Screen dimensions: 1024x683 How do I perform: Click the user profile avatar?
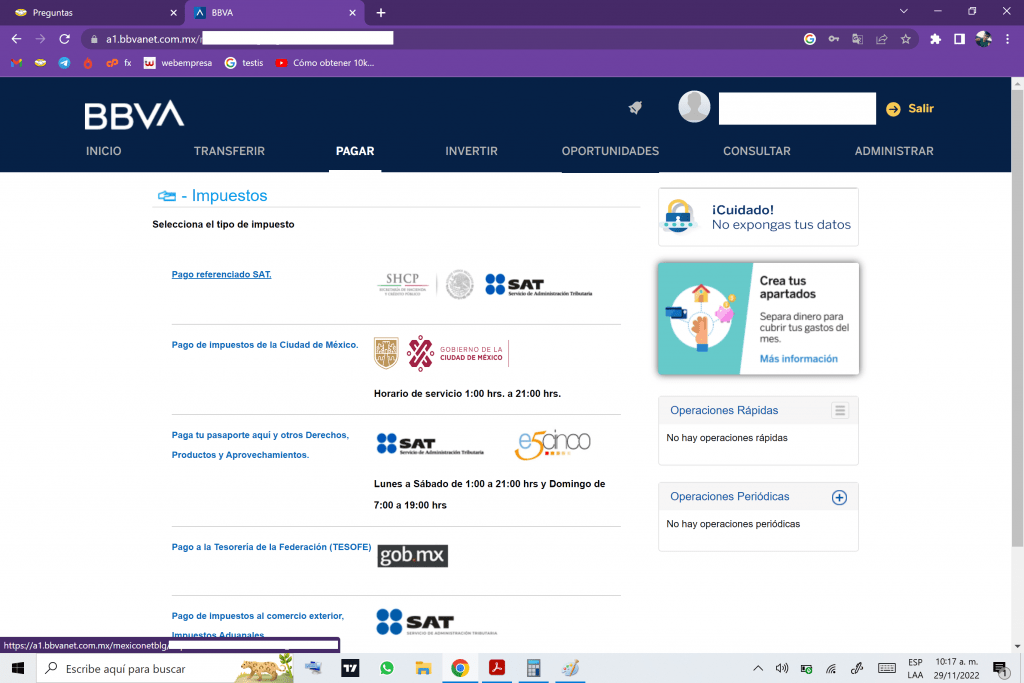point(694,106)
